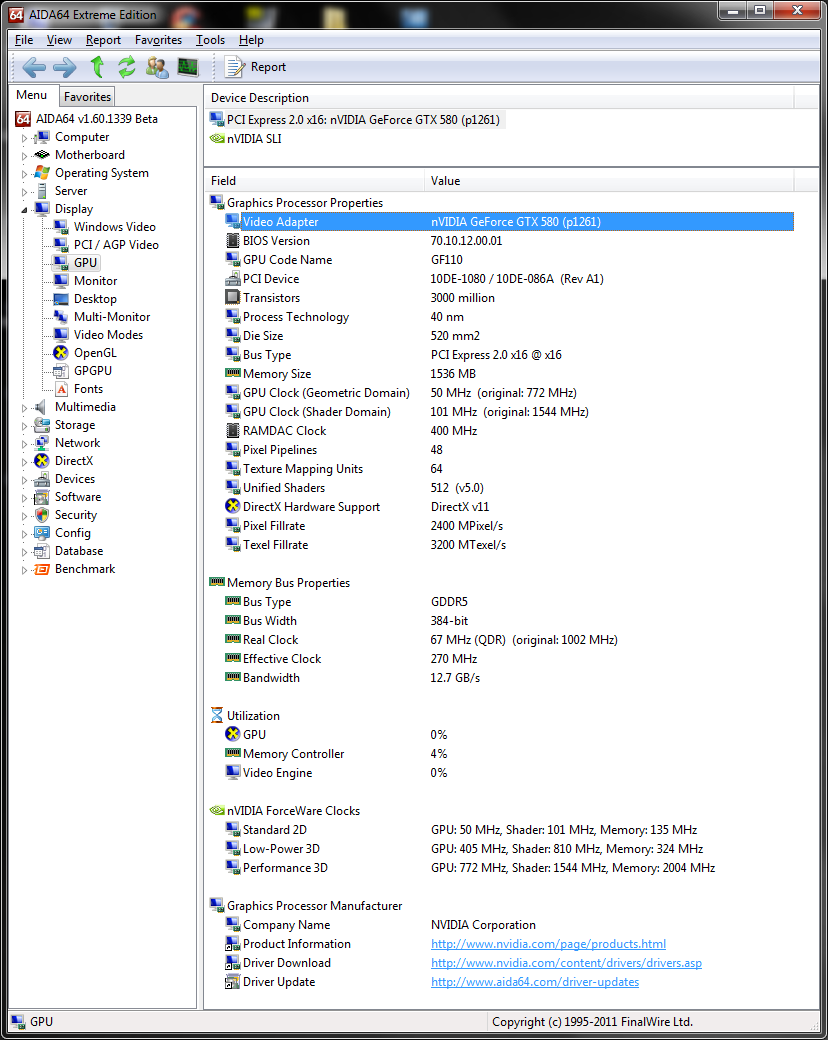828x1040 pixels.
Task: Open the nvidia.com drivers.asp download link
Action: click(566, 962)
